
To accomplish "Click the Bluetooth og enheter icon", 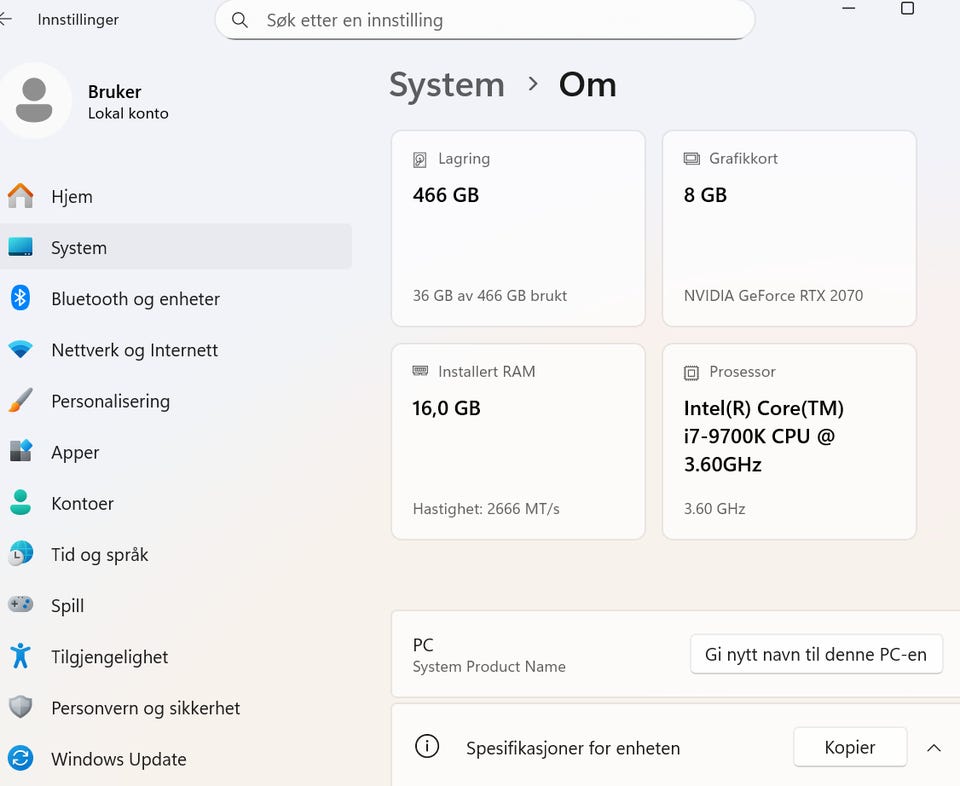I will 20,298.
